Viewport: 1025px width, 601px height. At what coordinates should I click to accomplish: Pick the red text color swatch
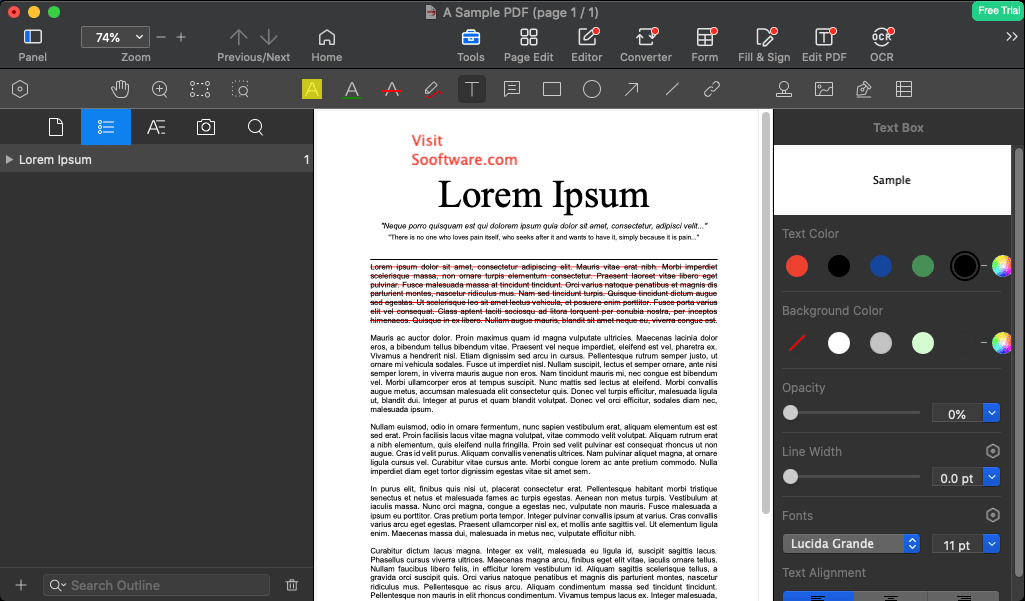(x=796, y=266)
